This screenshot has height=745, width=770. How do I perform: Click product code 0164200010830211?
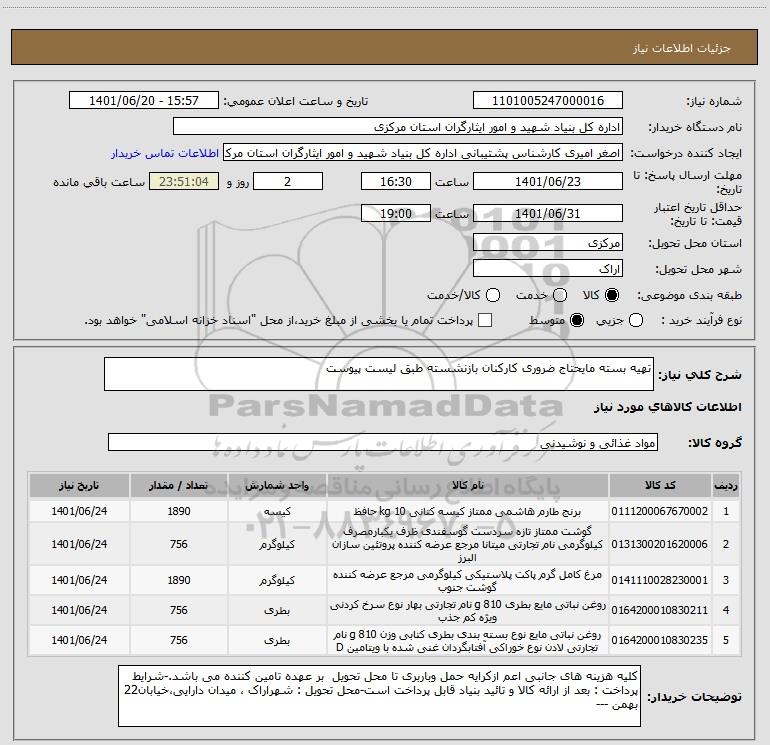click(x=660, y=610)
